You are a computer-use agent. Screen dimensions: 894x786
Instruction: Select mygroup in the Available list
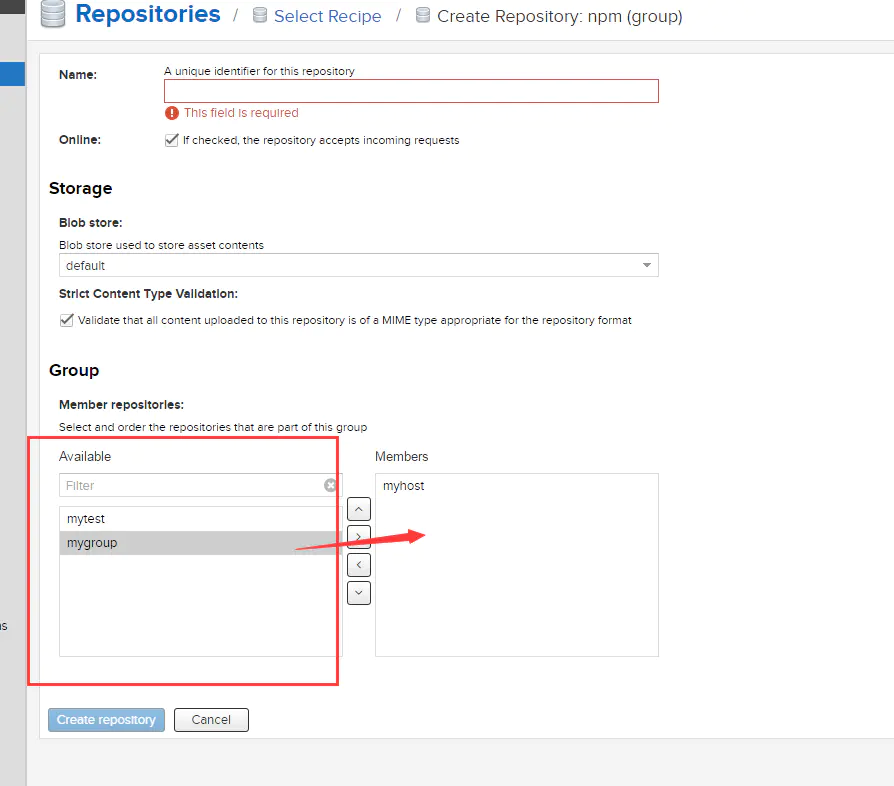tap(92, 543)
